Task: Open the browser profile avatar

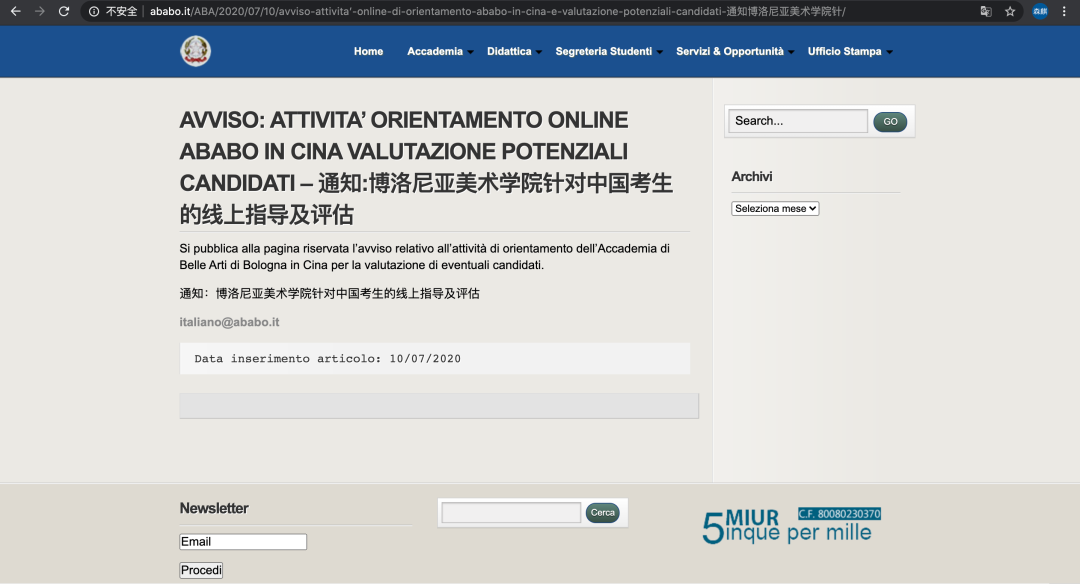Action: click(x=1039, y=11)
